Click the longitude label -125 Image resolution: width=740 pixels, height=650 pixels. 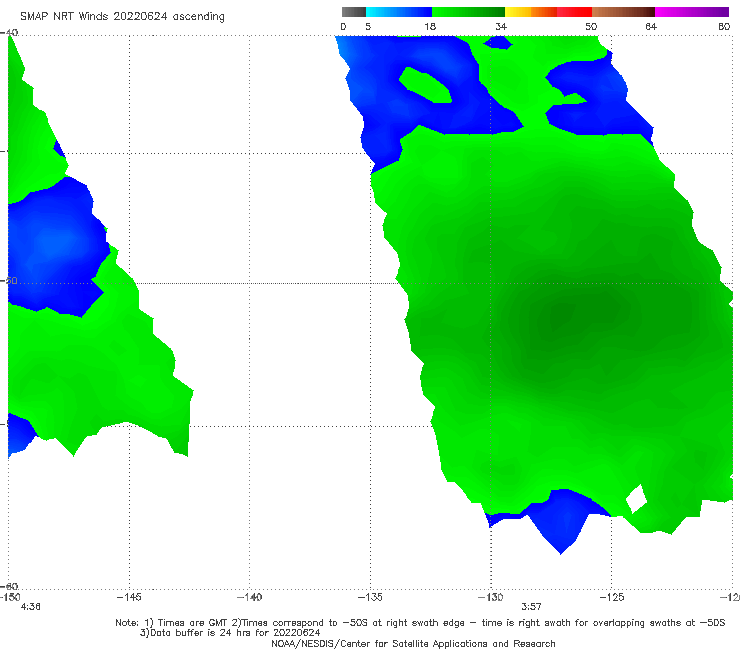pyautogui.click(x=612, y=597)
